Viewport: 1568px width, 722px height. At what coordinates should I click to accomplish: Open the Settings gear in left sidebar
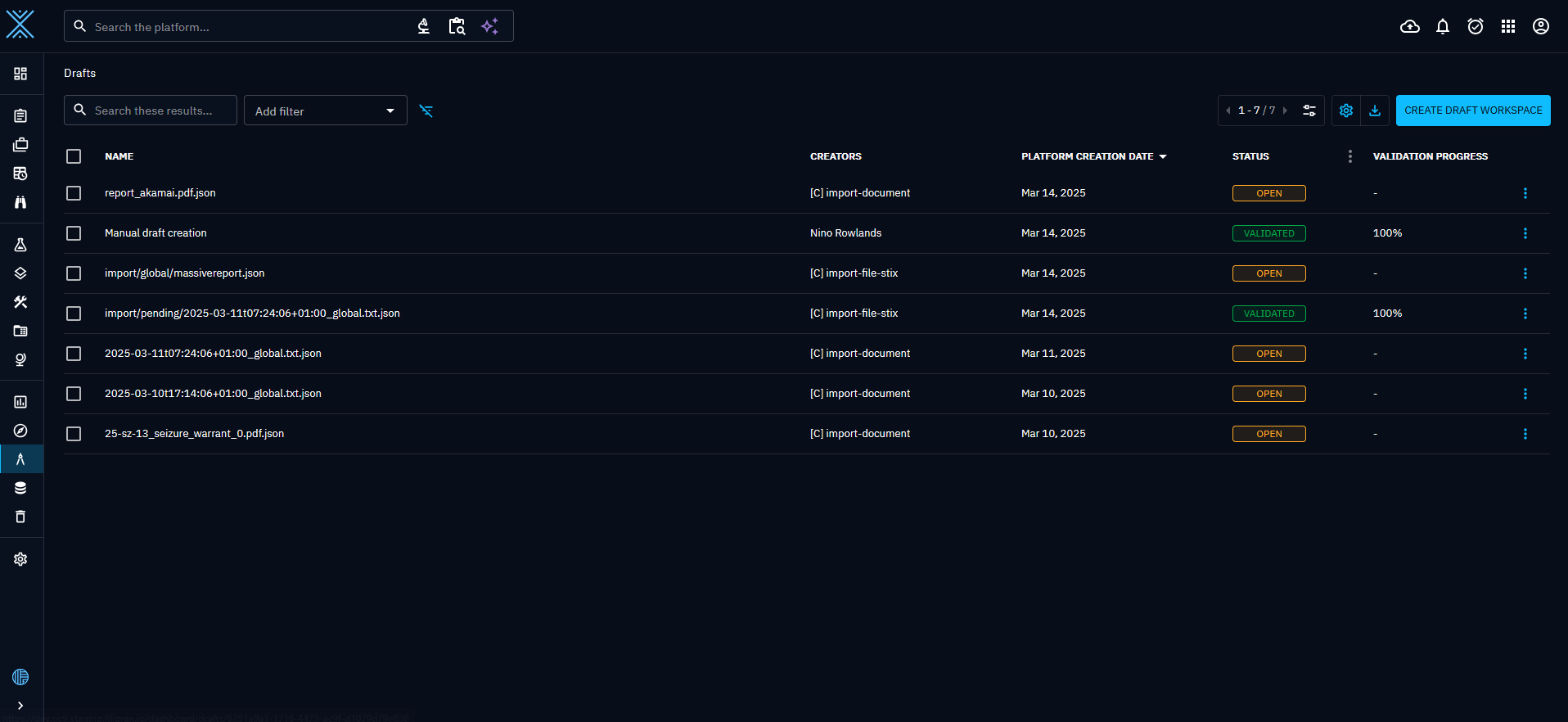(20, 559)
